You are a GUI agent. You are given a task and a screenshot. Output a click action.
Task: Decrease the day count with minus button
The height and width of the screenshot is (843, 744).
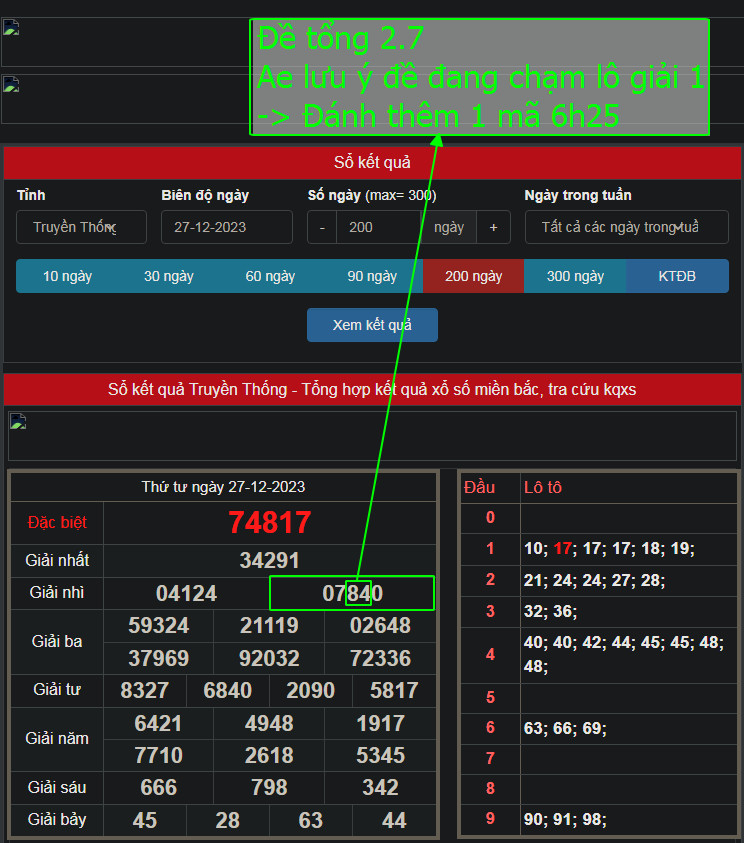[x=322, y=227]
